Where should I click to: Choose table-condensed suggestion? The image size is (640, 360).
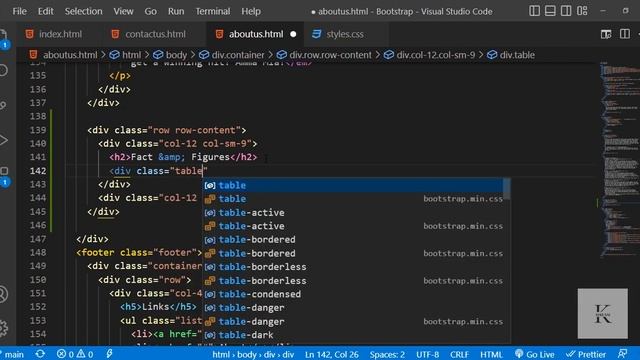tap(353, 294)
